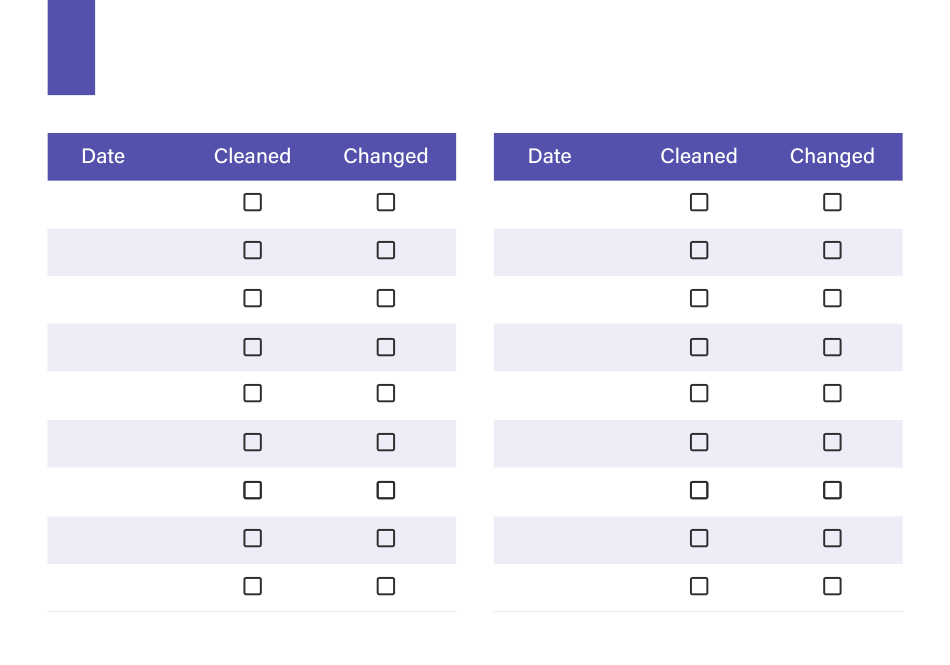The width and height of the screenshot is (950, 665).
Task: Select first-row Date cell in right table
Action: pyautogui.click(x=562, y=205)
